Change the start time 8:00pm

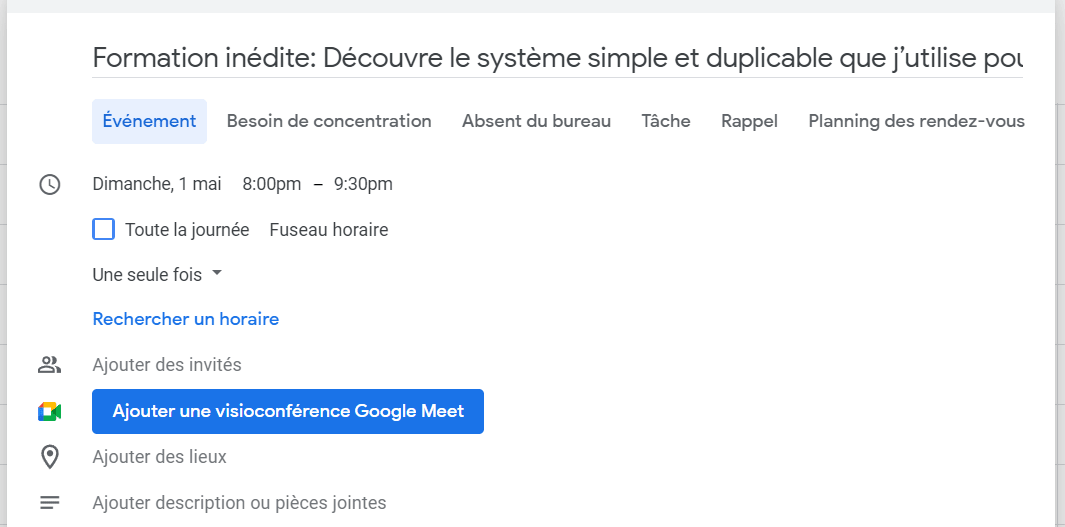point(271,184)
